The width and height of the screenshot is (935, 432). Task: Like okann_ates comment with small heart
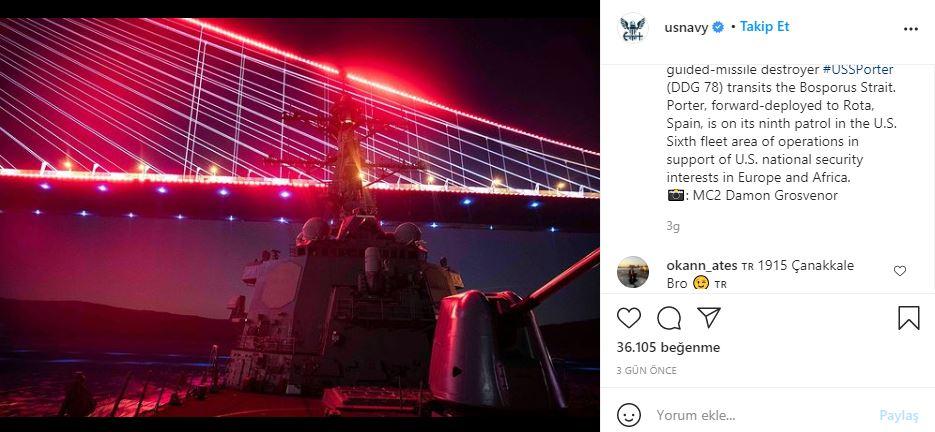(900, 271)
